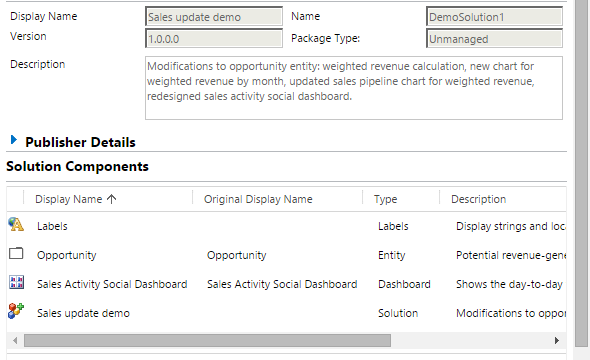Viewport: 590px width, 360px height.
Task: Select Sales update demo row name
Action: point(84,313)
